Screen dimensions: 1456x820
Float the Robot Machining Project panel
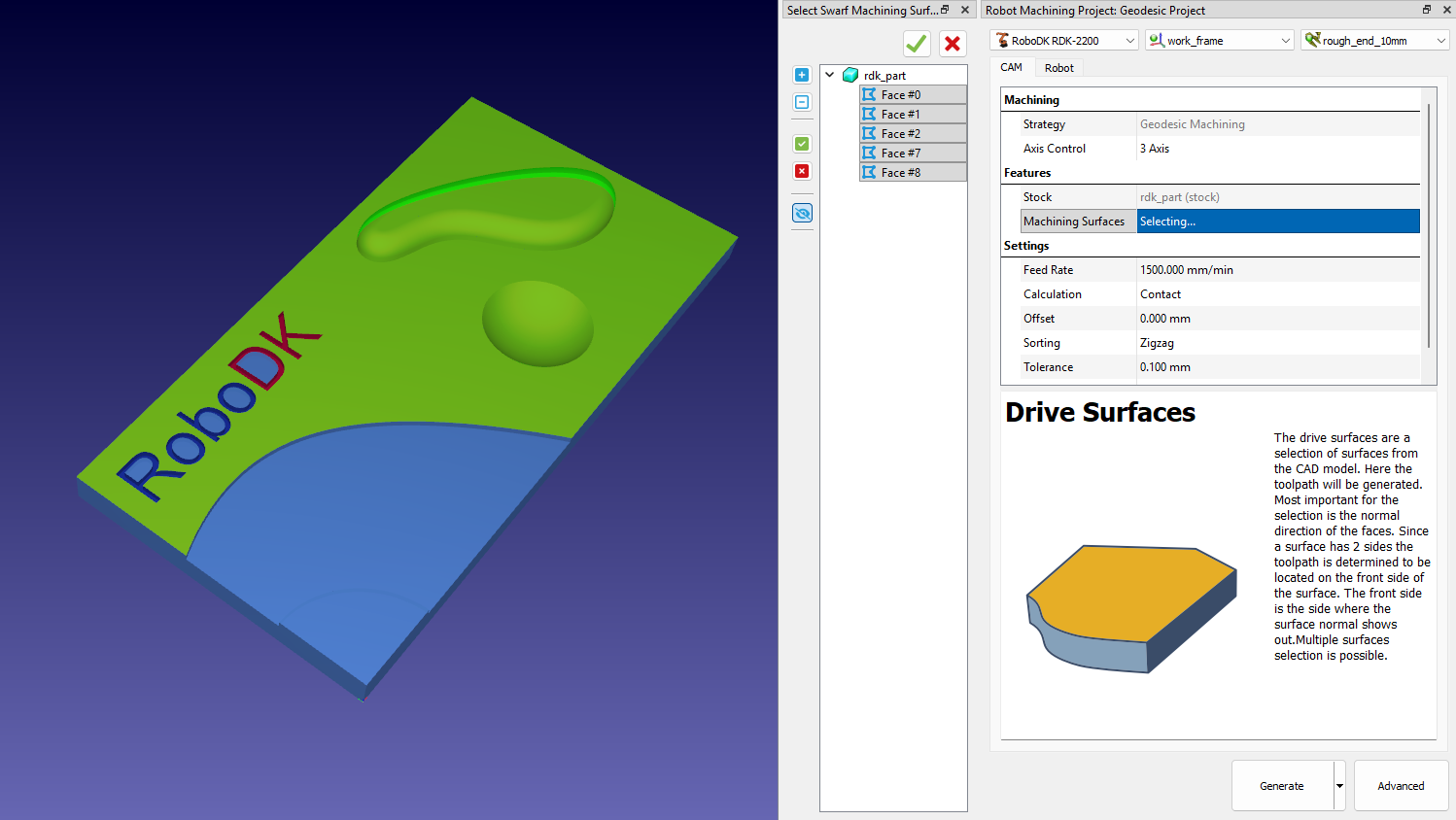pos(1427,10)
